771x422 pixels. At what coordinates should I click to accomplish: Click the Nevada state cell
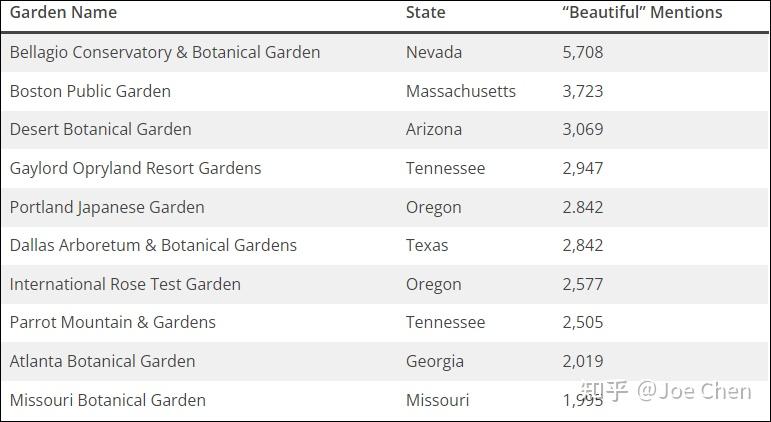(434, 52)
